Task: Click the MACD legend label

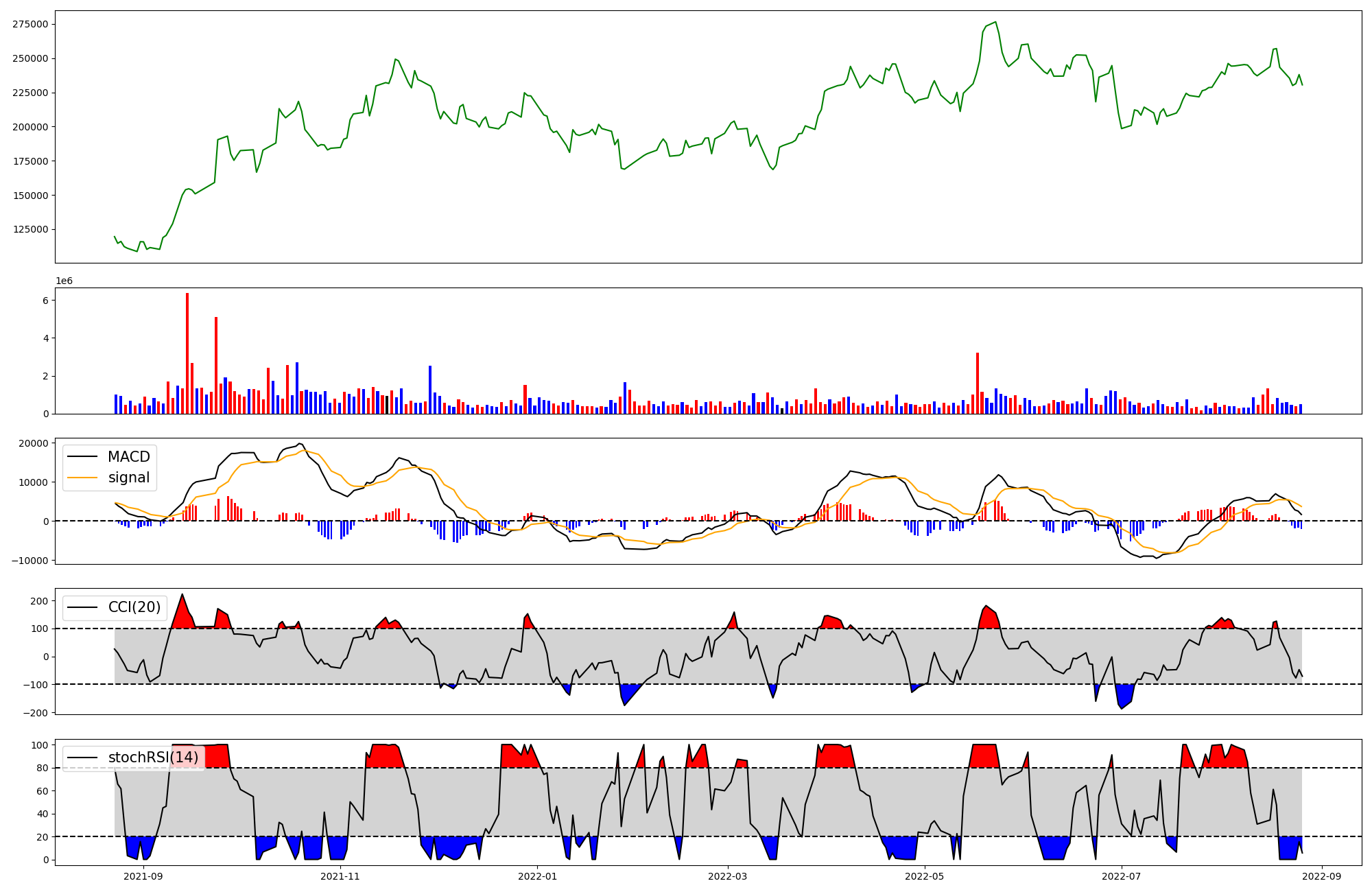Action: [x=128, y=457]
